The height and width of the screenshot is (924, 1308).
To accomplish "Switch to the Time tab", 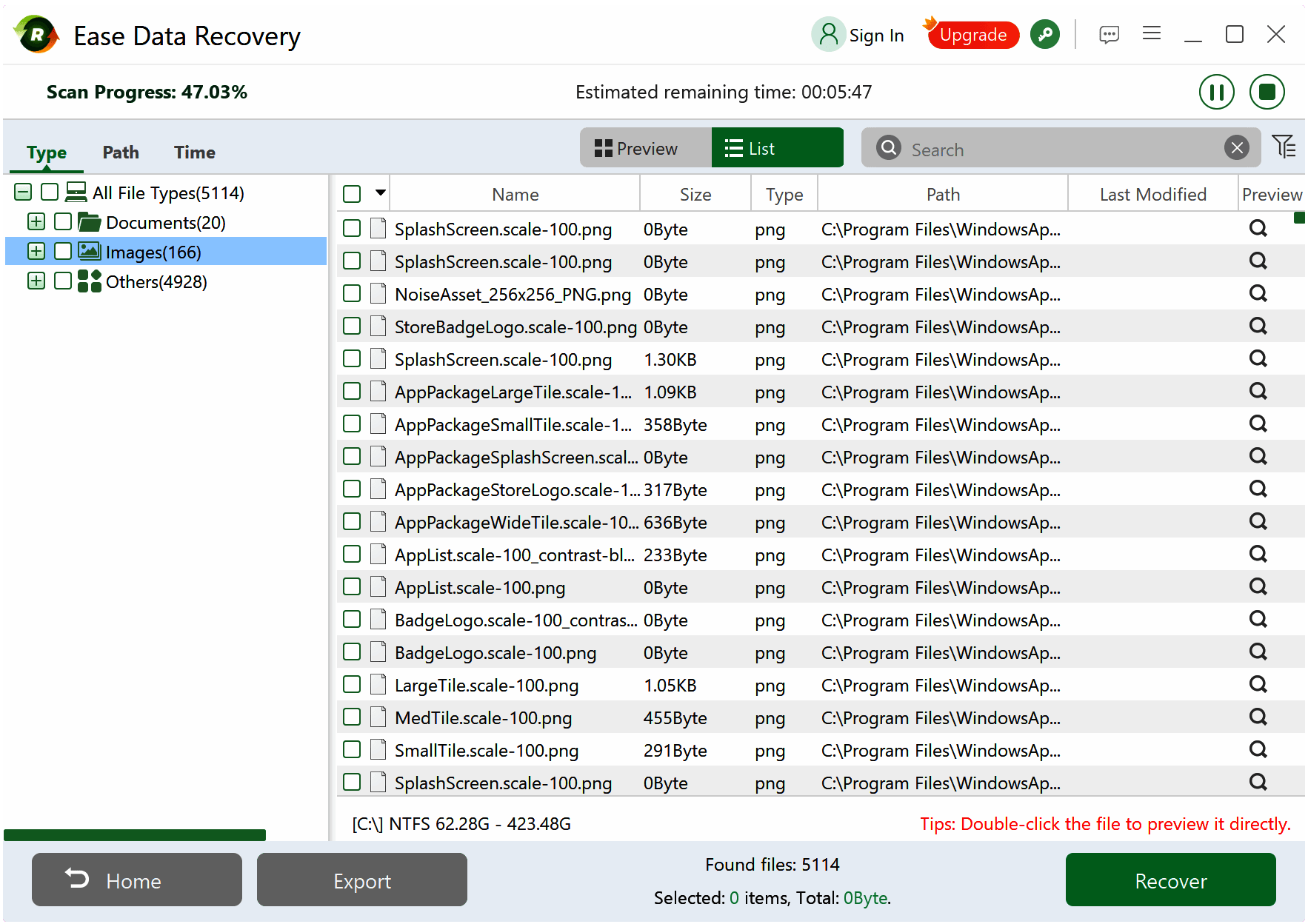I will 194,153.
